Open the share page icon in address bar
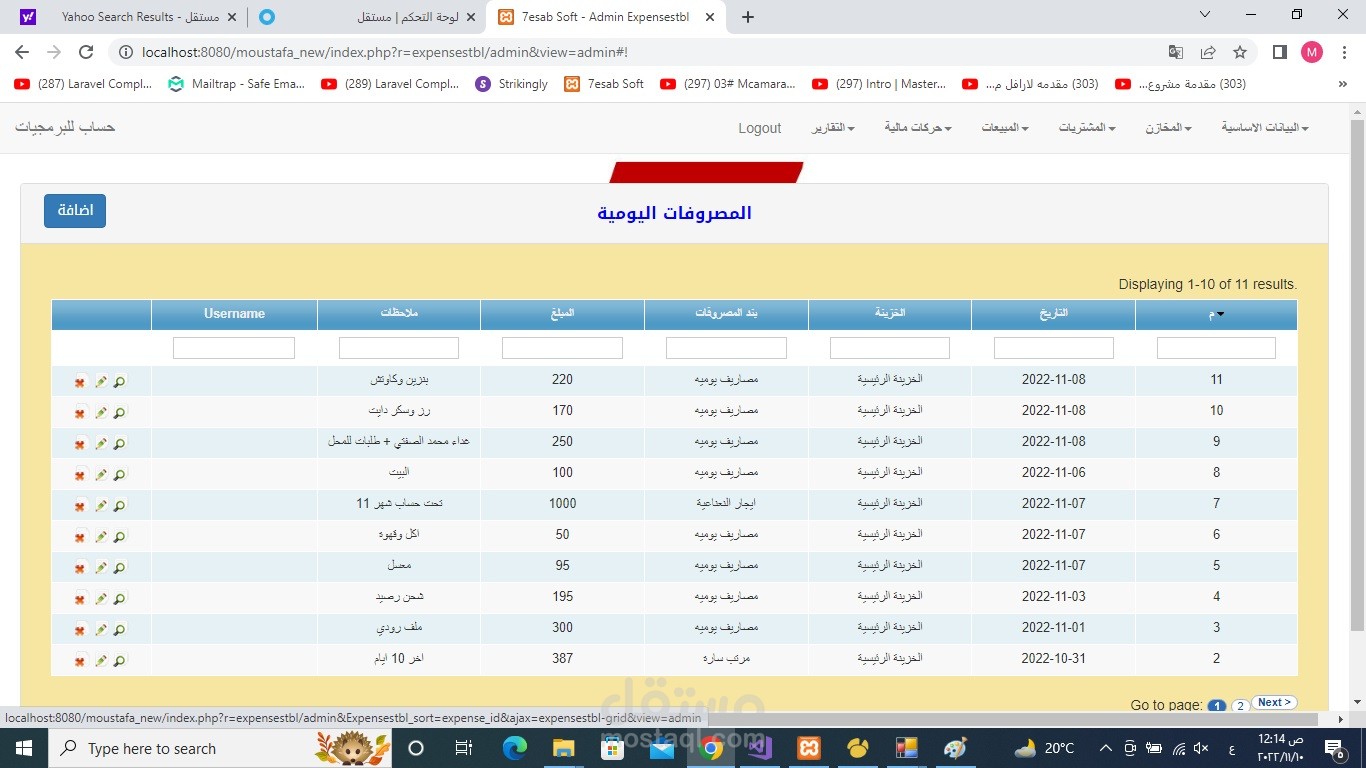 tap(1208, 52)
